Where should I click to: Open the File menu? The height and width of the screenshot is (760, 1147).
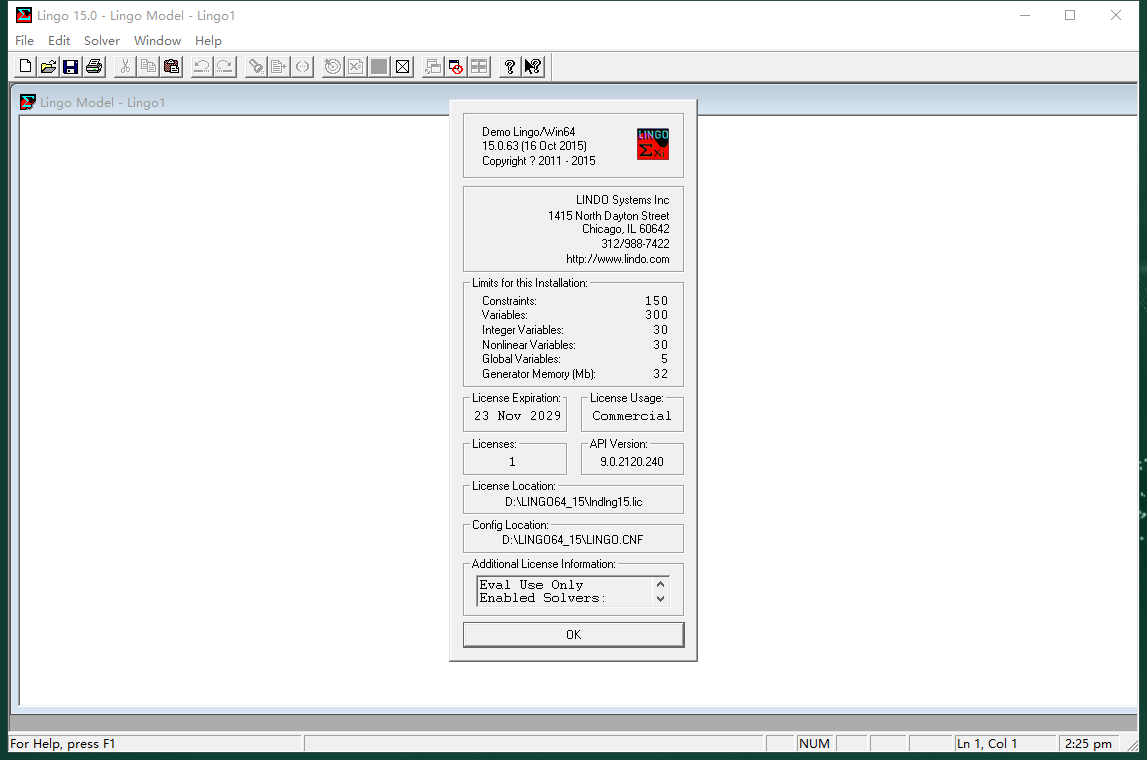coord(24,41)
